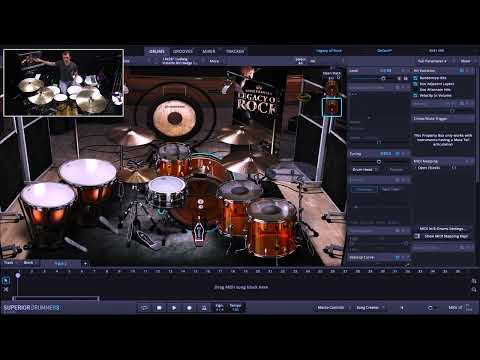Screen dimensions: 480x360
Task: Stop playback in the transport bar
Action: [159, 308]
